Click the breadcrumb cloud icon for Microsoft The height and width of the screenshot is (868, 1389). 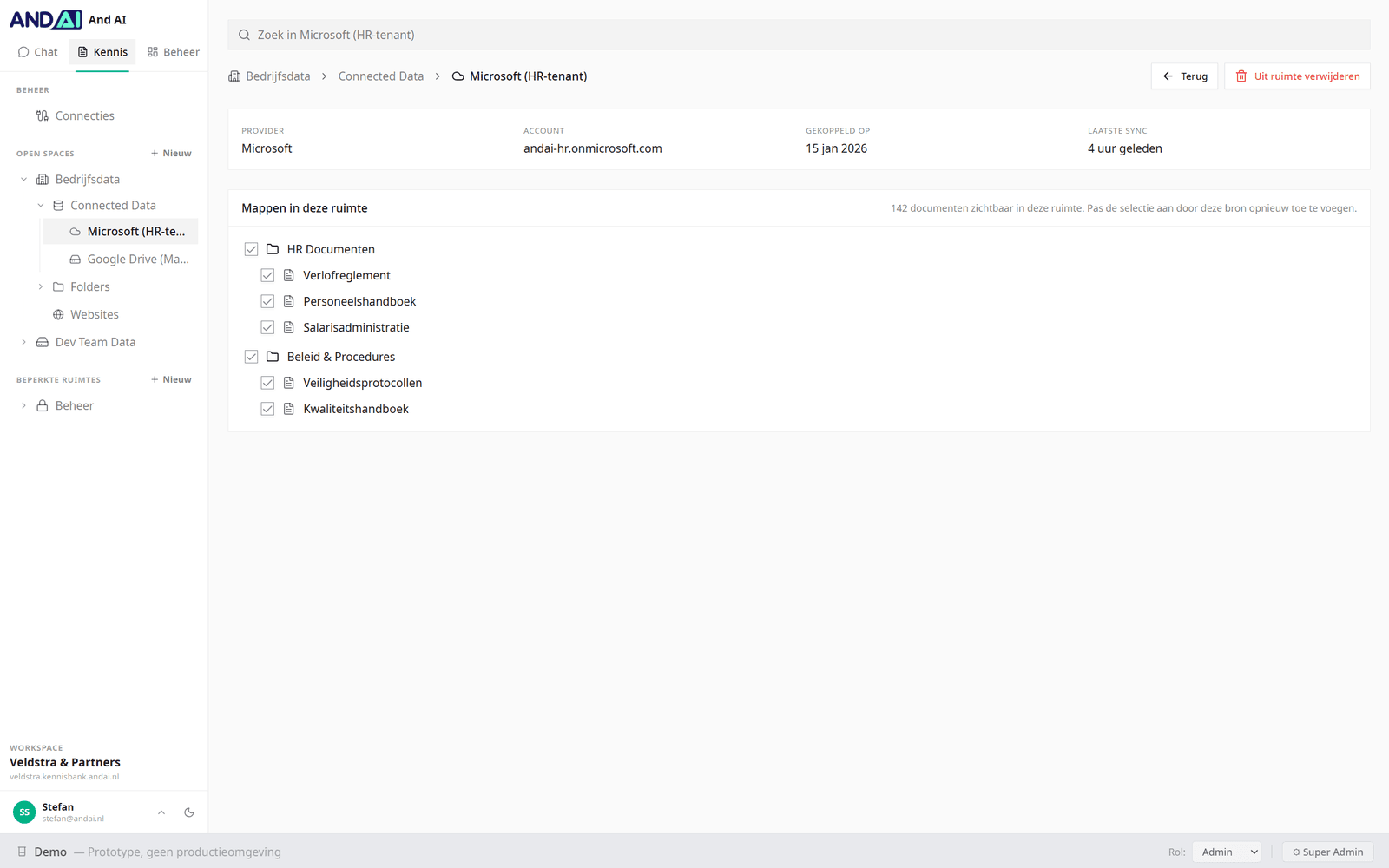click(x=458, y=76)
